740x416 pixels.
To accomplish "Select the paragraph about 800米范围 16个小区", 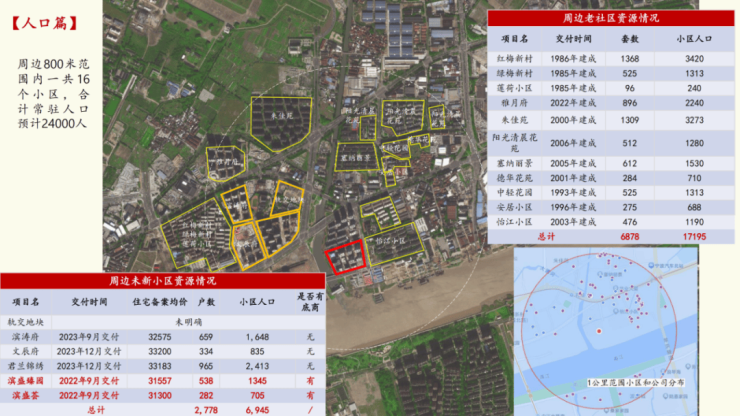I will (53, 93).
